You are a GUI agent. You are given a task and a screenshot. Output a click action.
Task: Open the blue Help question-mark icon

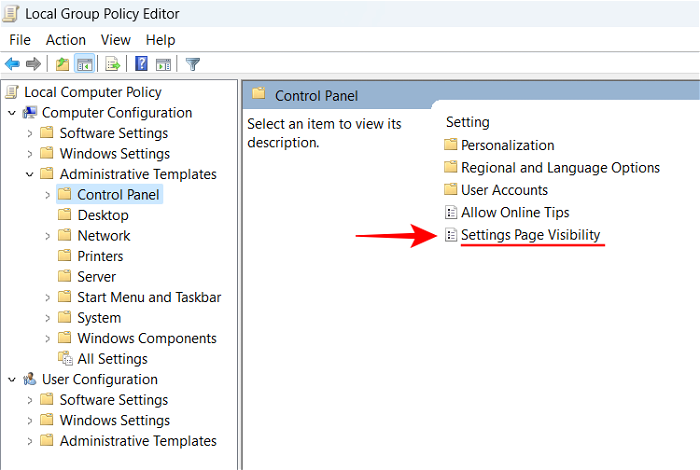(141, 64)
